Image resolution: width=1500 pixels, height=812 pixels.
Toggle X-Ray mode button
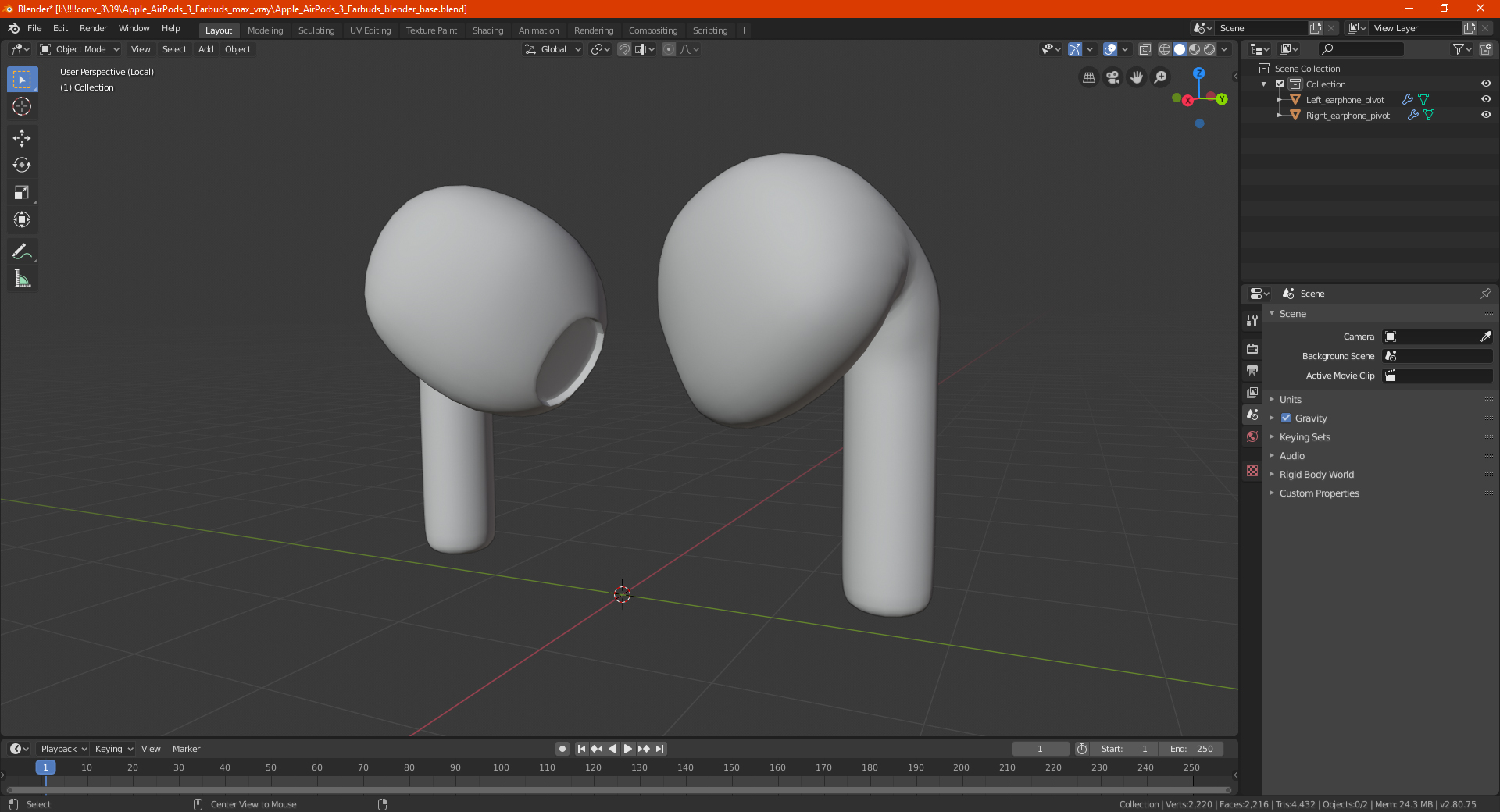(x=1145, y=49)
